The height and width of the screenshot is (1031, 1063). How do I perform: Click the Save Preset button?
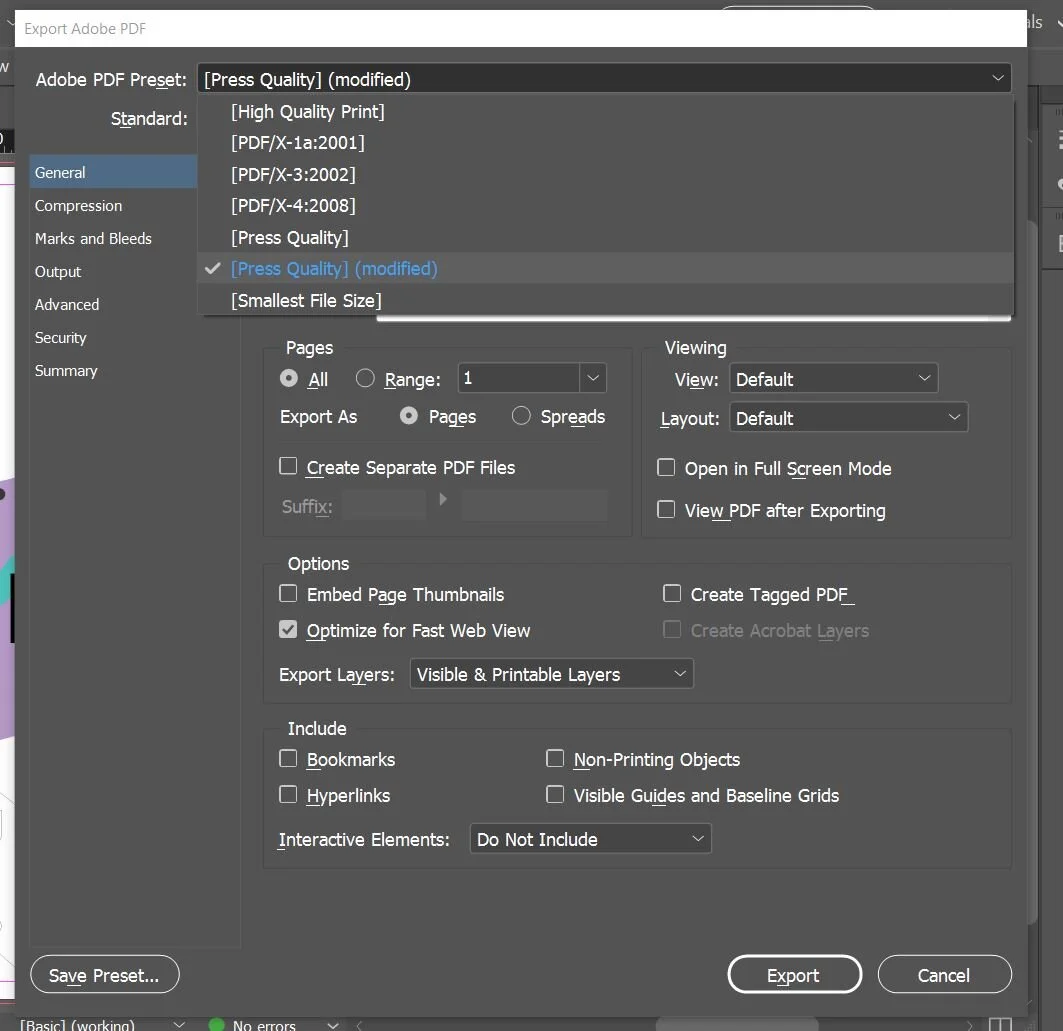[105, 975]
